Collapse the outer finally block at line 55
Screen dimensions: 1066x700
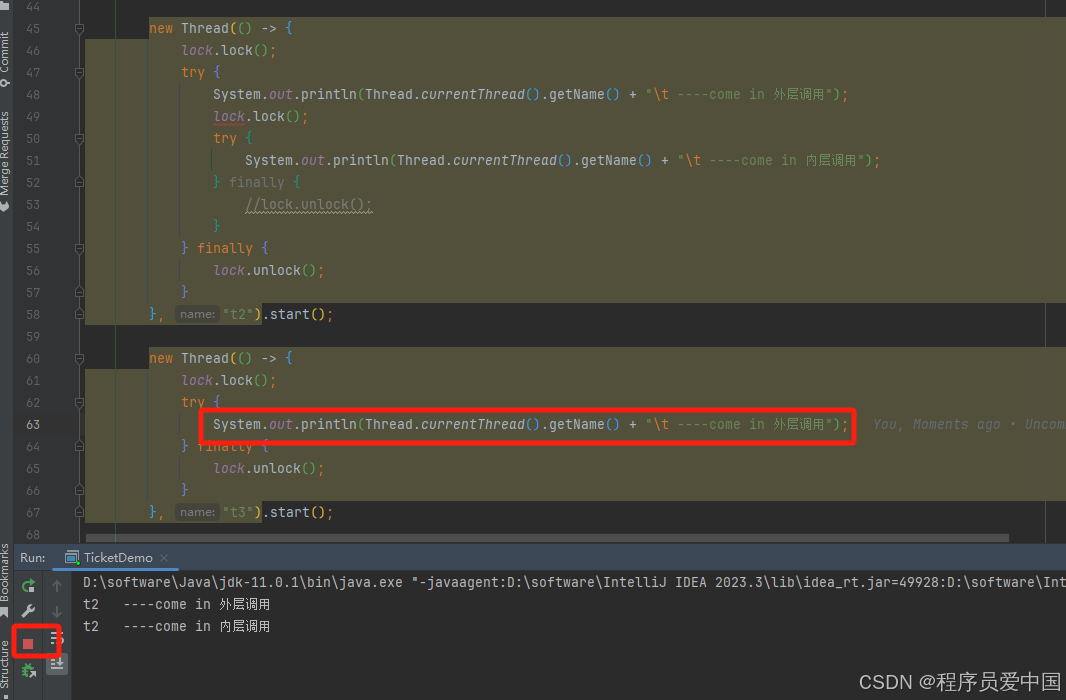79,249
